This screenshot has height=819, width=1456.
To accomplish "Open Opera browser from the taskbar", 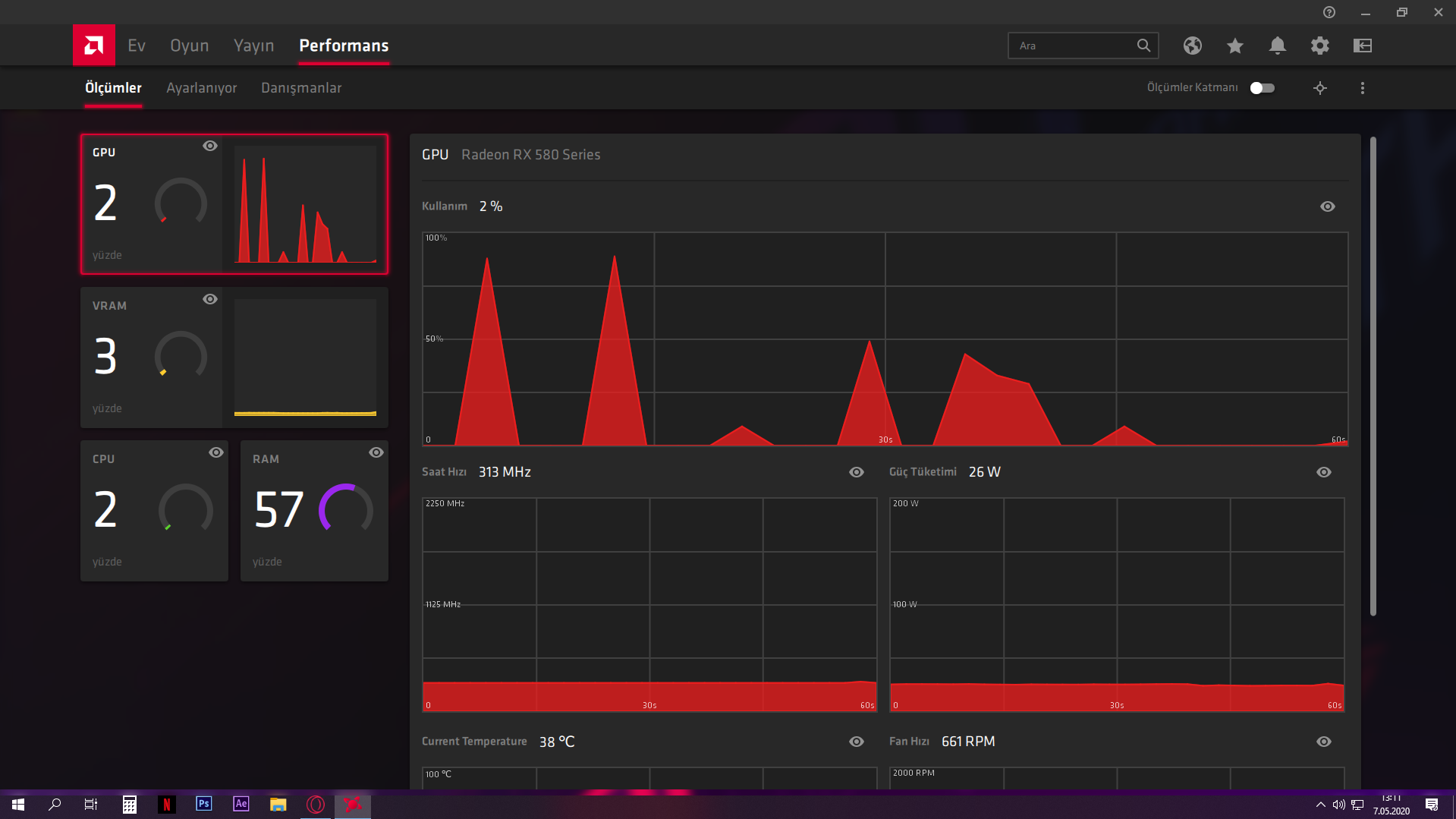I will tap(315, 804).
